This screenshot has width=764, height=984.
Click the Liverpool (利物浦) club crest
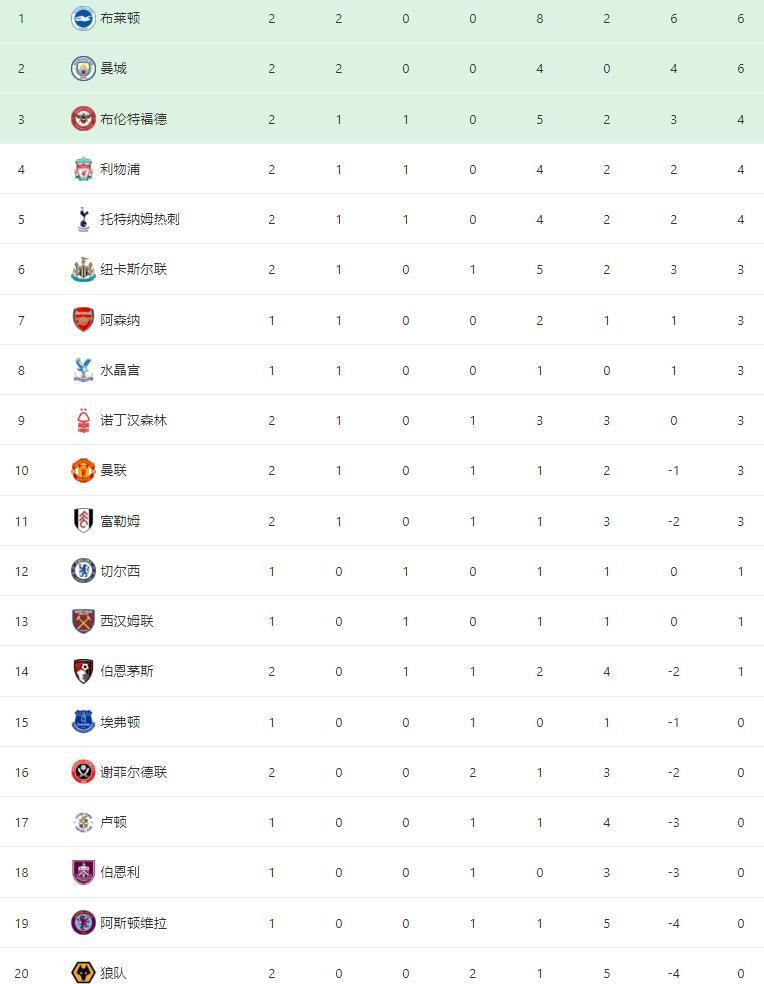83,169
